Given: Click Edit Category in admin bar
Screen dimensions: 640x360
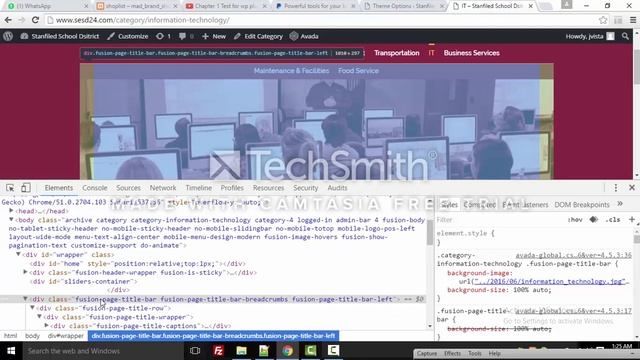Looking at the screenshot, I should click(258, 36).
